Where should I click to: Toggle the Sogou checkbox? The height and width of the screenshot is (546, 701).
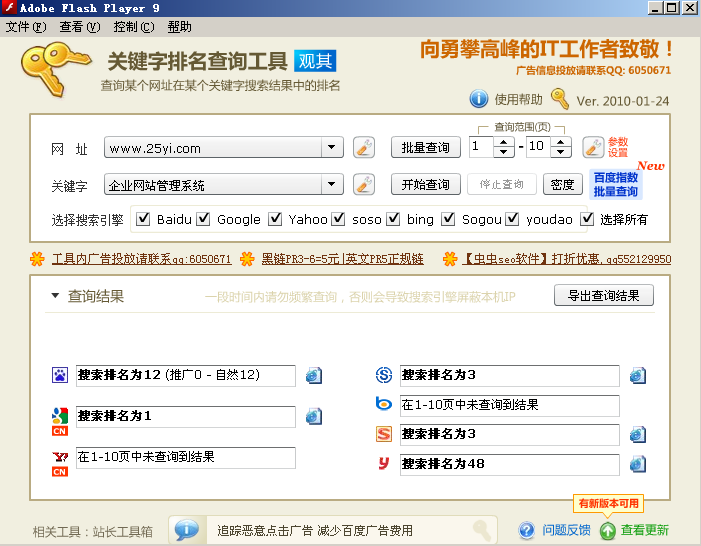pyautogui.click(x=448, y=219)
